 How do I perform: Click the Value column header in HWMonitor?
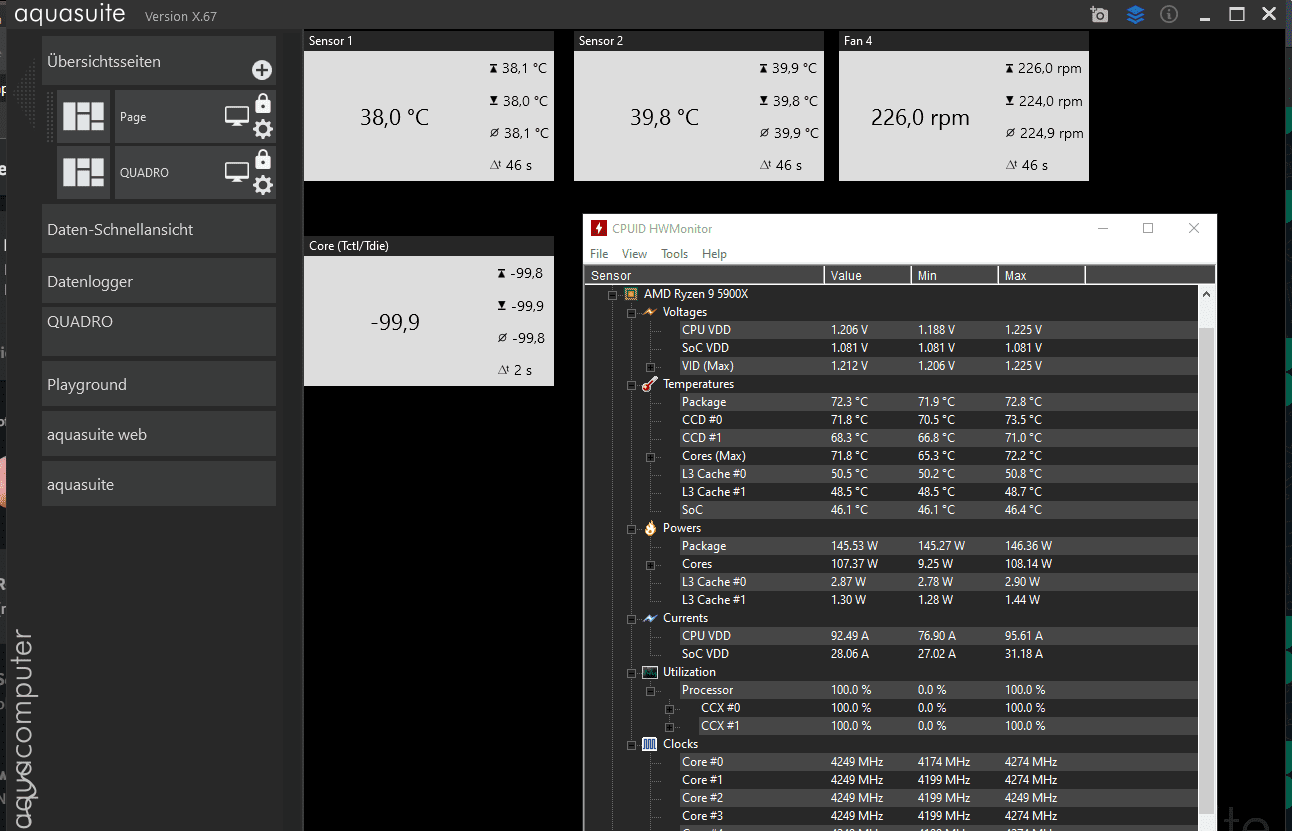pyautogui.click(x=868, y=275)
